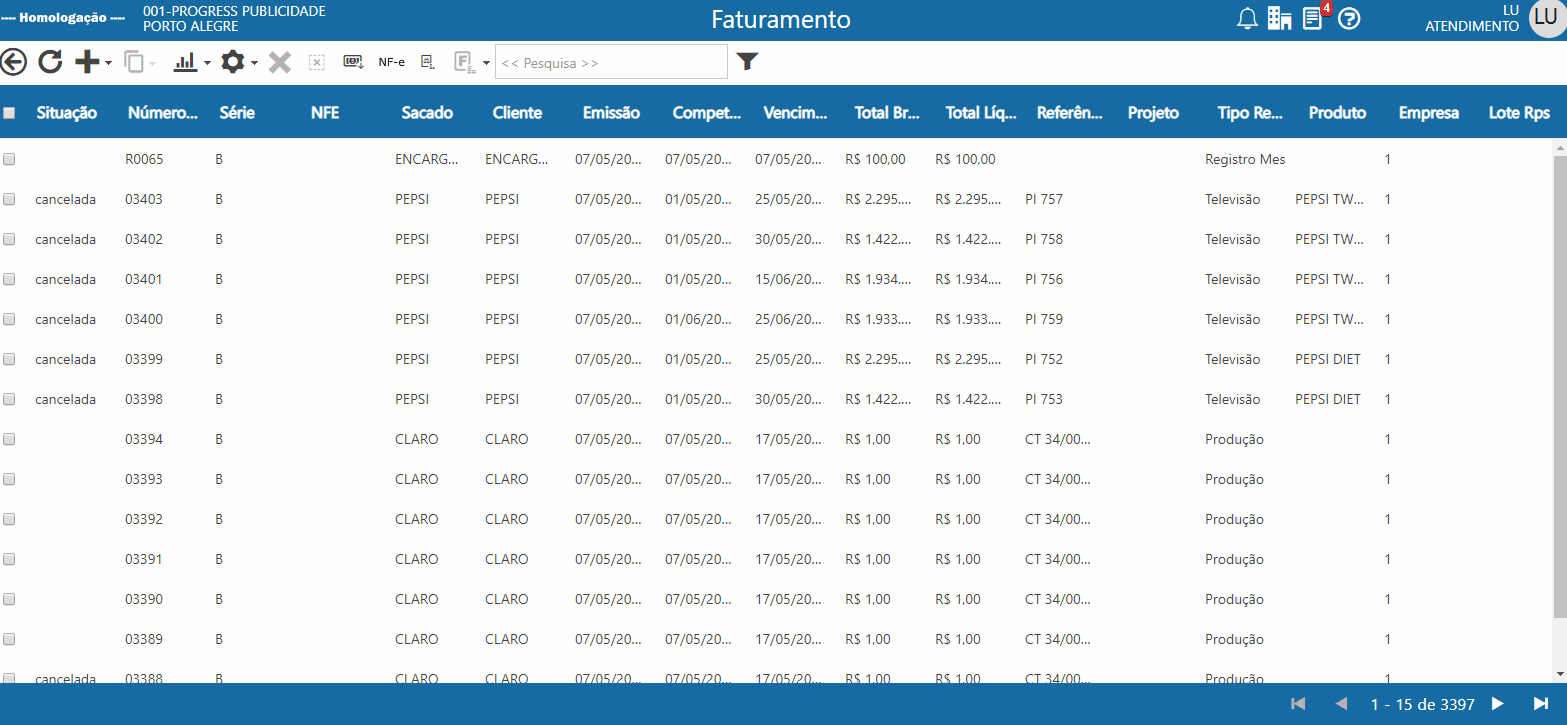Screen dimensions: 1567x725
Task: Focus the Pesquisa search field
Action: click(x=611, y=62)
